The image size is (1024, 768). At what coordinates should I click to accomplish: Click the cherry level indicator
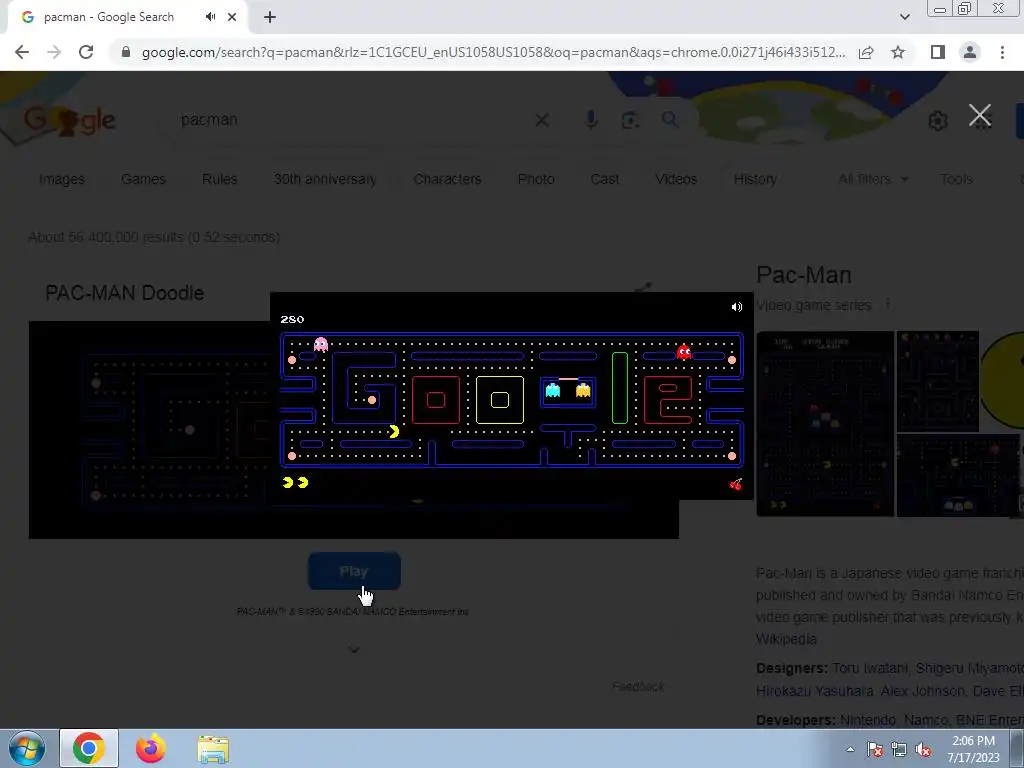736,484
